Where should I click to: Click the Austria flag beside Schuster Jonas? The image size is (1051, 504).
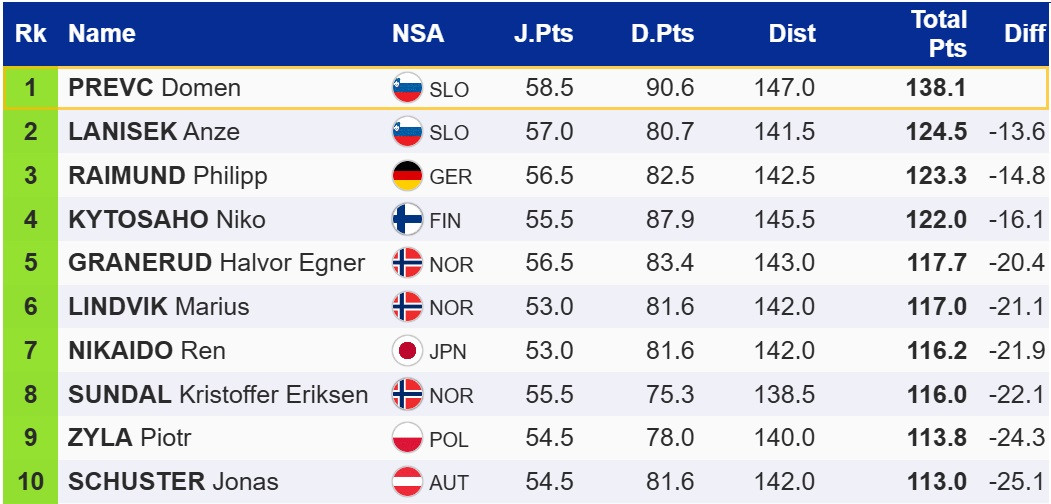click(x=407, y=481)
